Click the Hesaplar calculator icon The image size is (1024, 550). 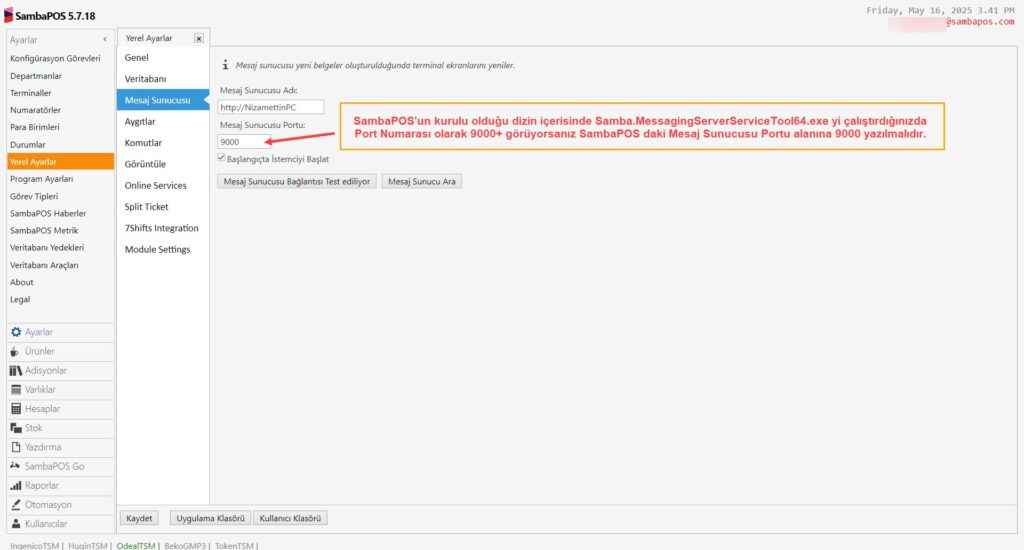(x=16, y=409)
